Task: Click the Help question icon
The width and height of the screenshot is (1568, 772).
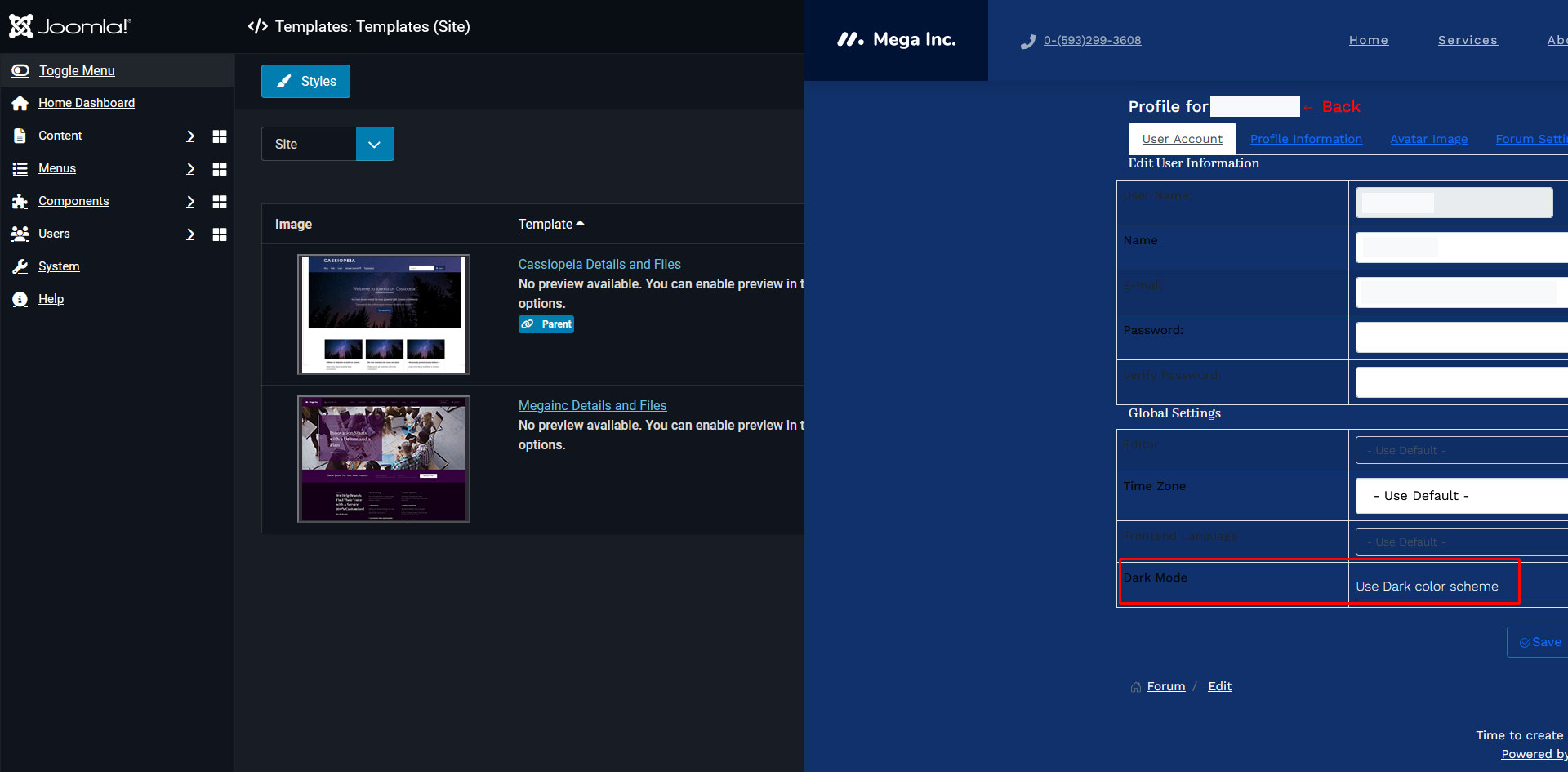Action: pos(20,299)
